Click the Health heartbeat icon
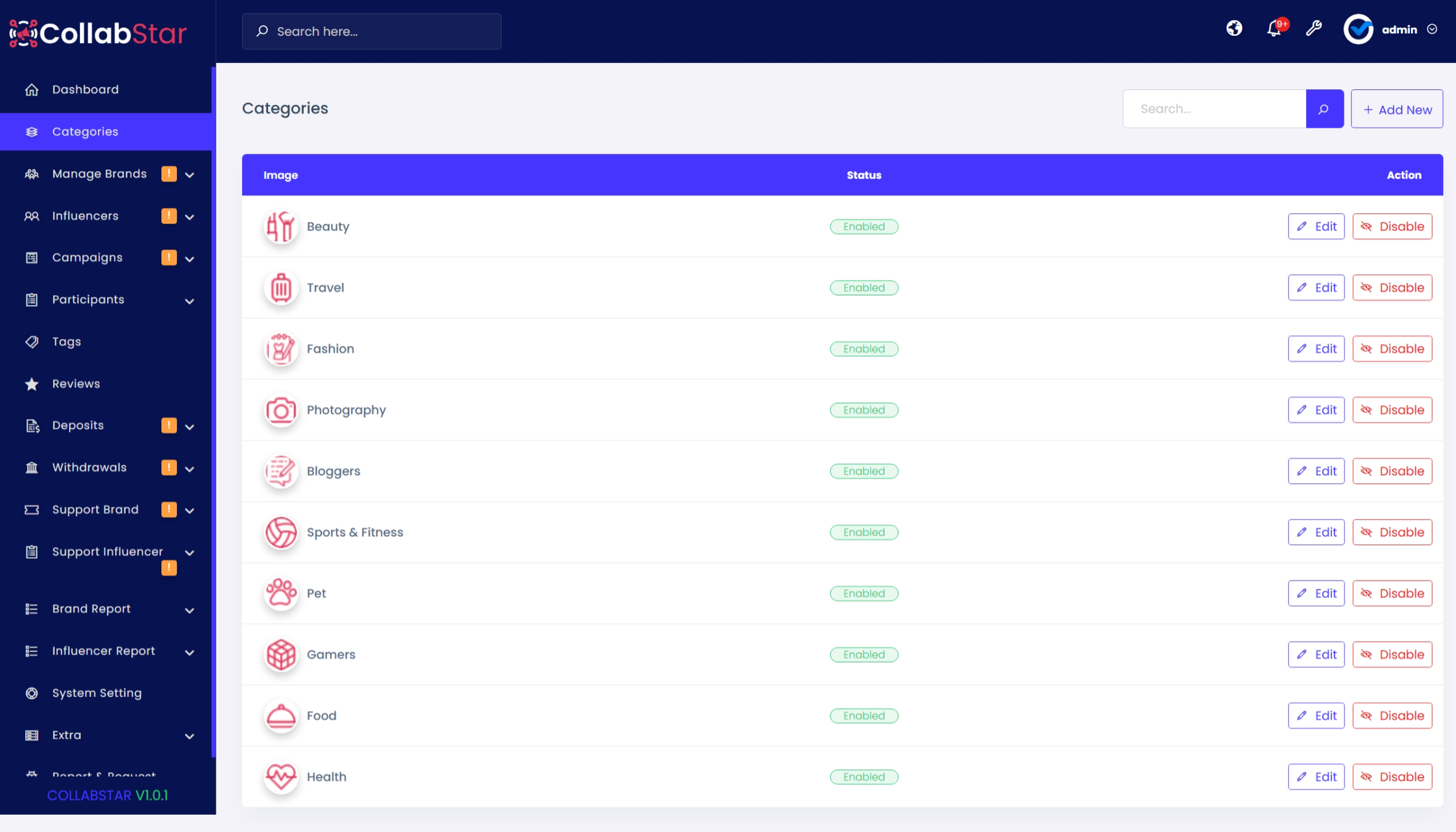The image size is (1456, 832). pyautogui.click(x=281, y=777)
